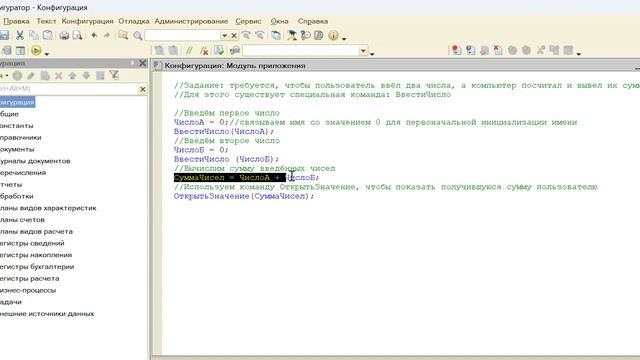Open the Конфигурация menu
The width and height of the screenshot is (640, 360).
point(87,21)
